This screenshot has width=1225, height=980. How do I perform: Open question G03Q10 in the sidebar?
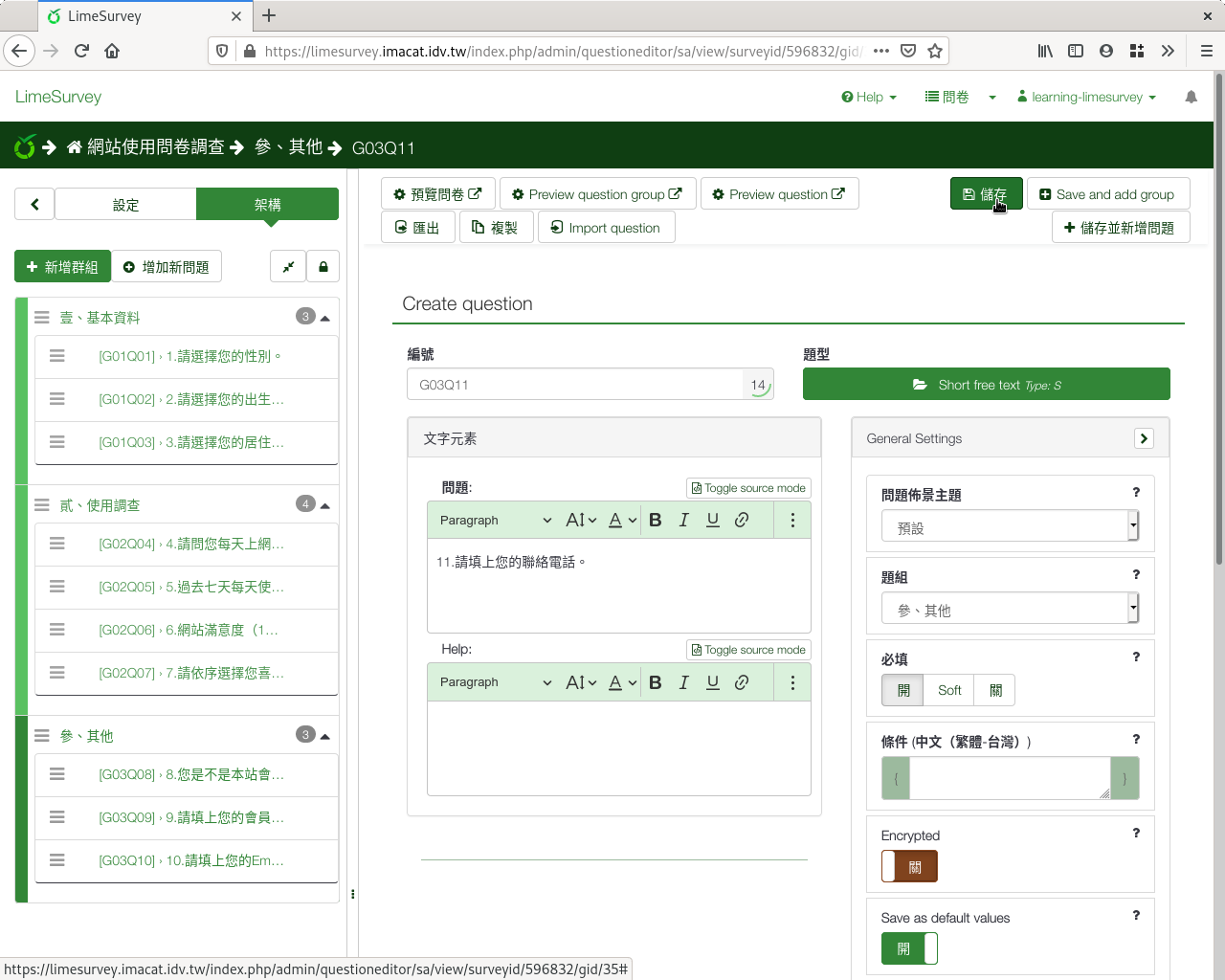(191, 860)
